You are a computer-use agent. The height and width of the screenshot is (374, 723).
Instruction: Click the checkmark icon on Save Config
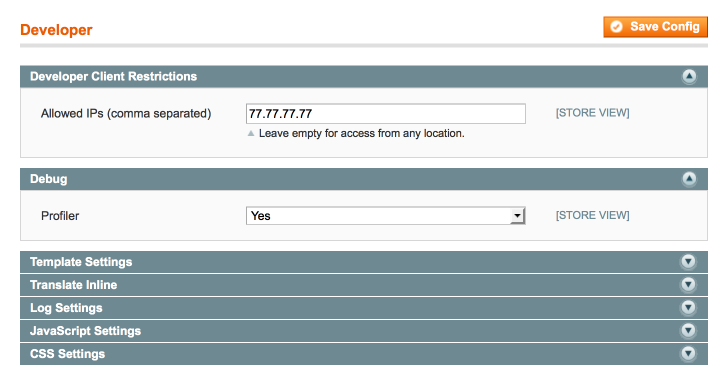click(x=616, y=27)
